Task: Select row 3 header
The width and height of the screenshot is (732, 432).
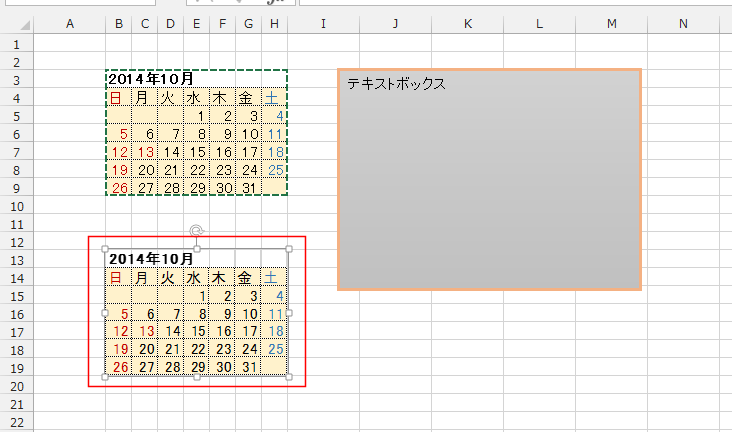Action: tap(17, 80)
